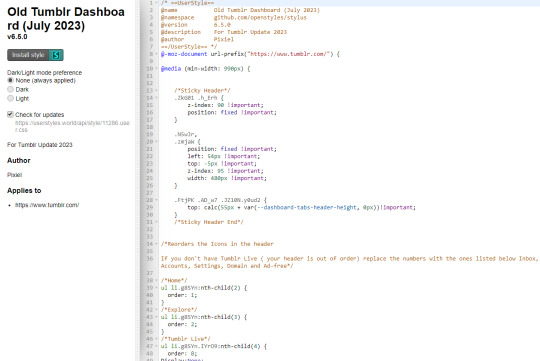The image size is (540, 361).
Task: Click the For Tumblr Update 2023 description in sidebar
Action: click(40, 145)
